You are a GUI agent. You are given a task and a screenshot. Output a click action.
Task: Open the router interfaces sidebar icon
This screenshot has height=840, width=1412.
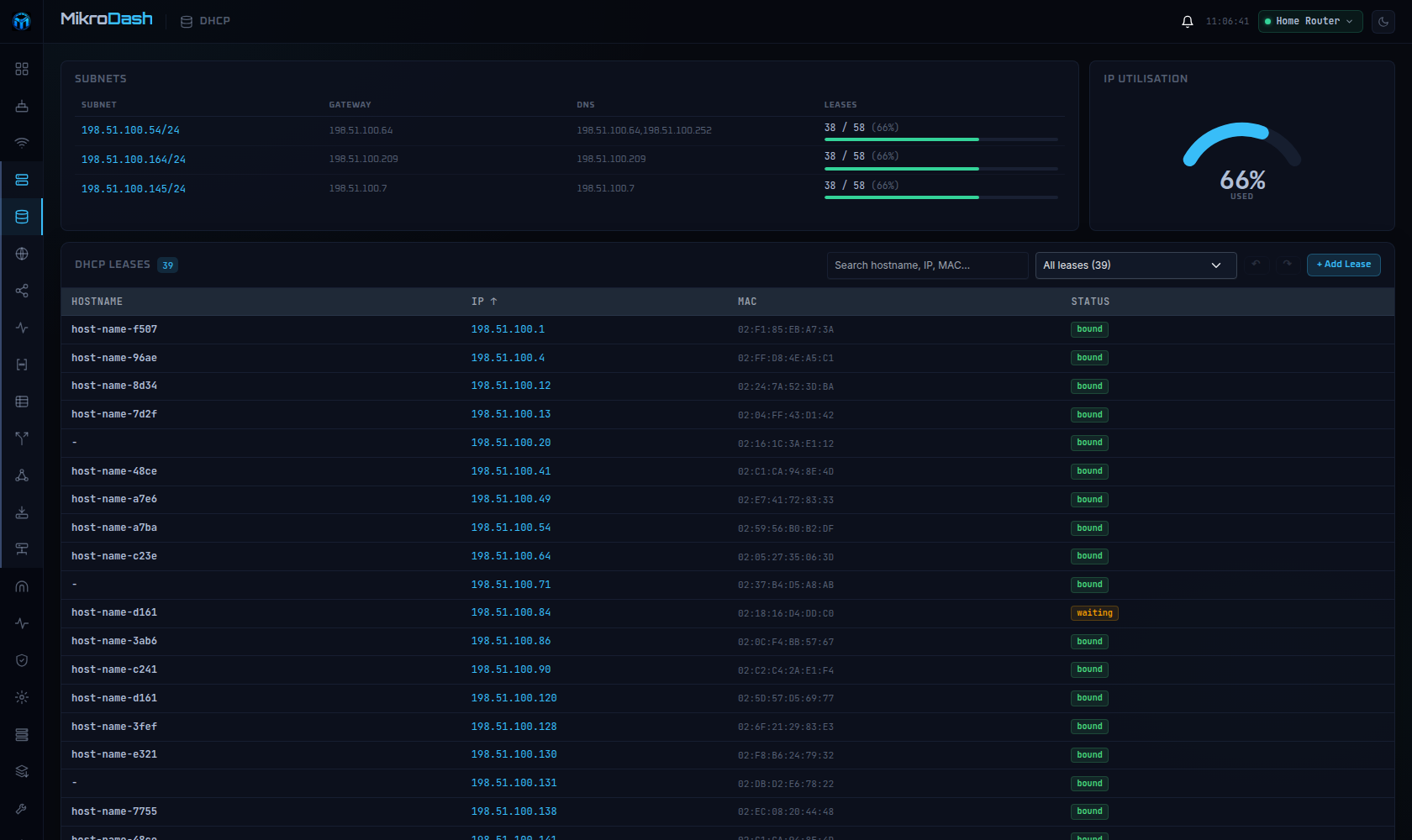22,106
